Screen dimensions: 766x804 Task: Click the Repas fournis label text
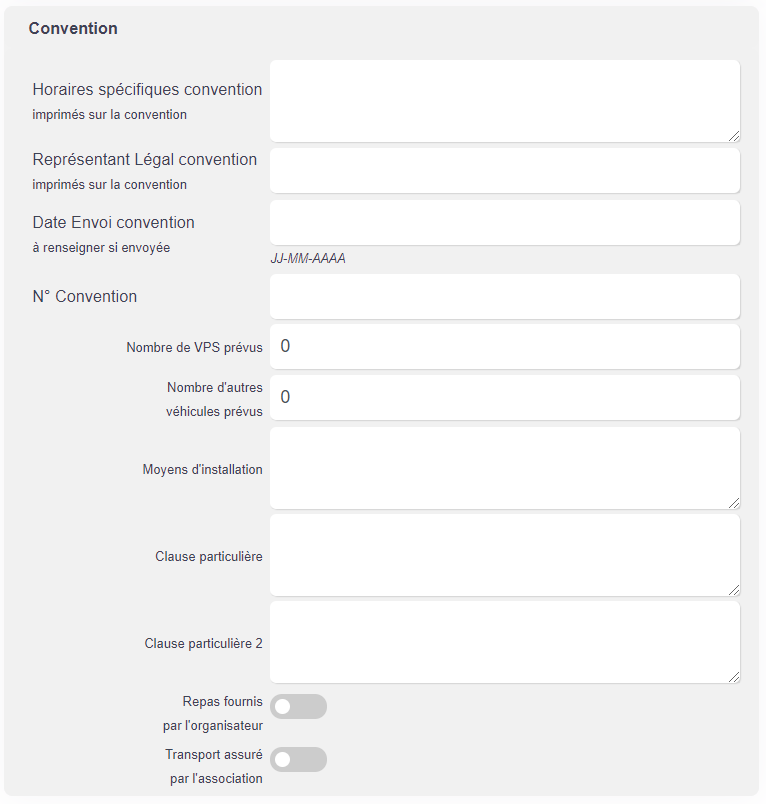click(223, 701)
